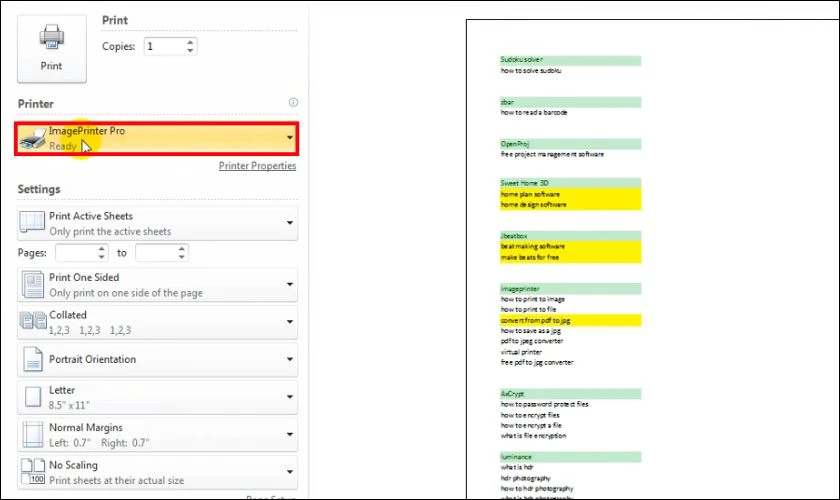840x500 pixels.
Task: Click the Collated pages icon
Action: (33, 320)
